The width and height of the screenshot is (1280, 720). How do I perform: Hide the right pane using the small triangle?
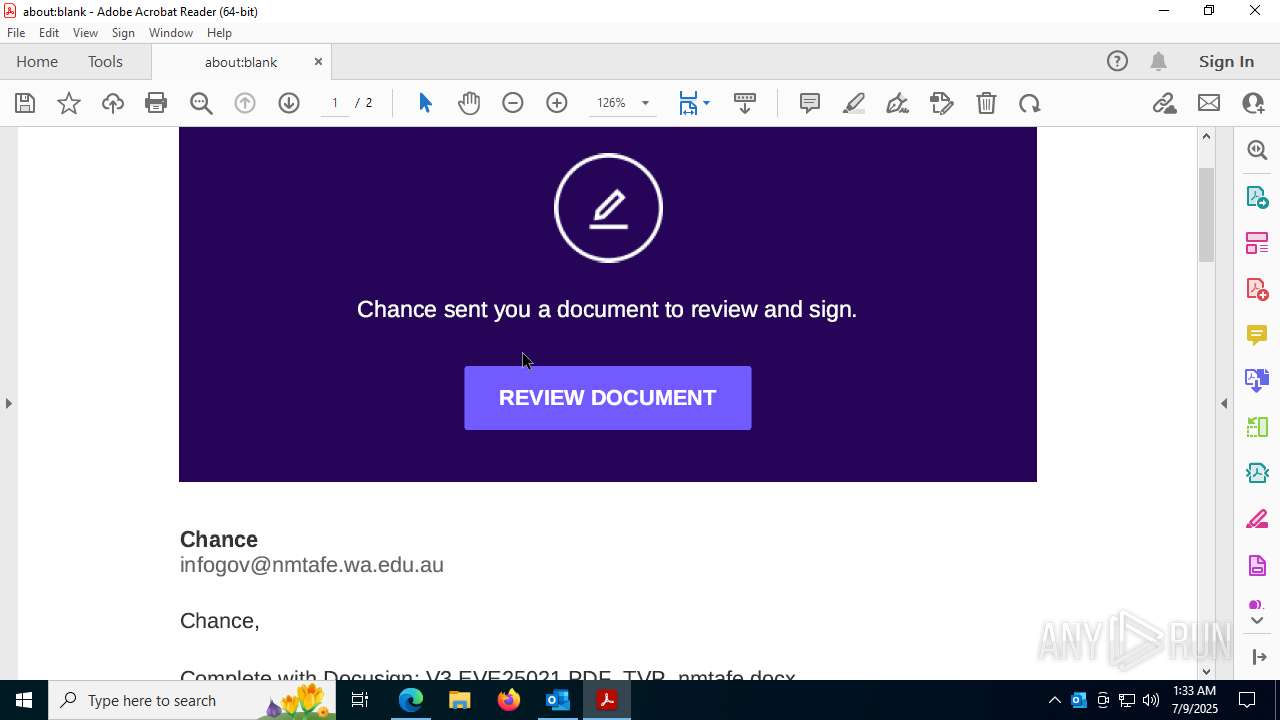(x=1224, y=403)
